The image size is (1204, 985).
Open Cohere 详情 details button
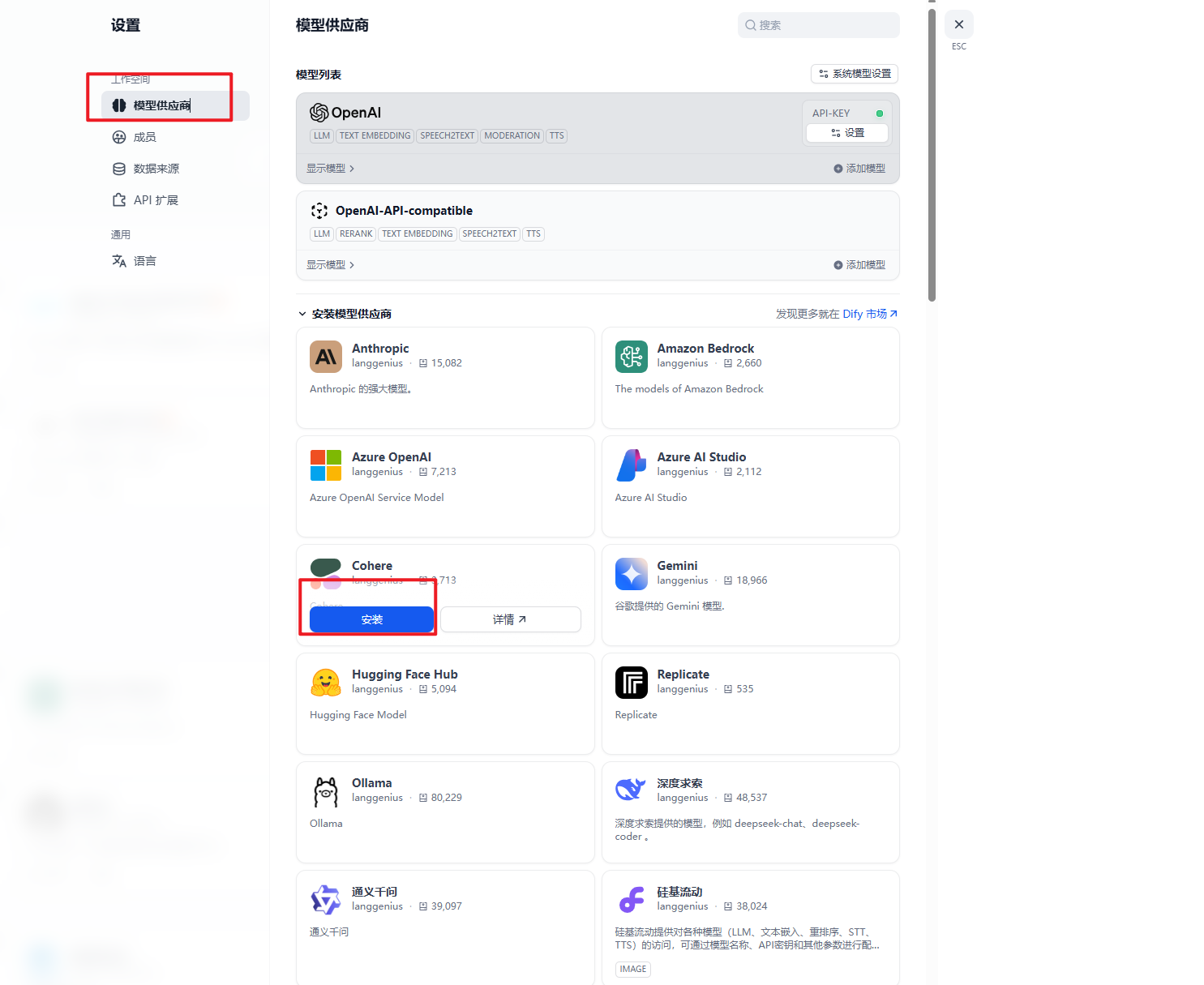click(511, 619)
